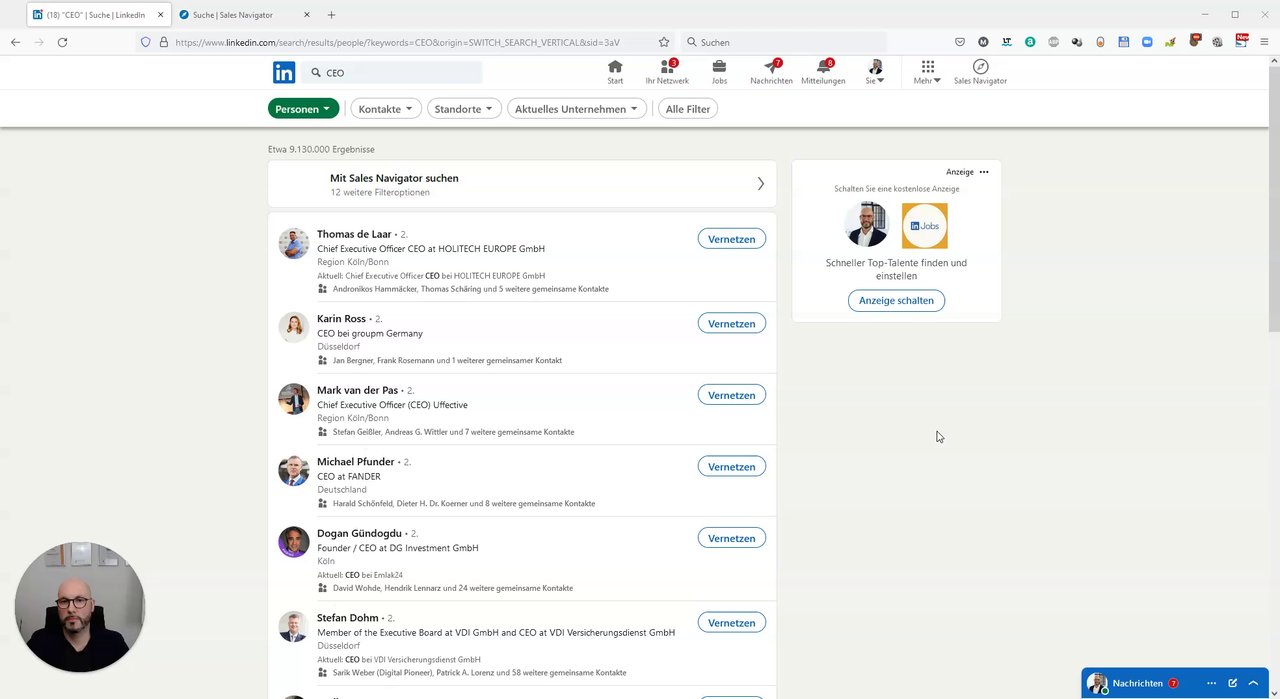The width and height of the screenshot is (1280, 699).
Task: Open Mit Sales Navigator suchen chevron
Action: [x=760, y=184]
